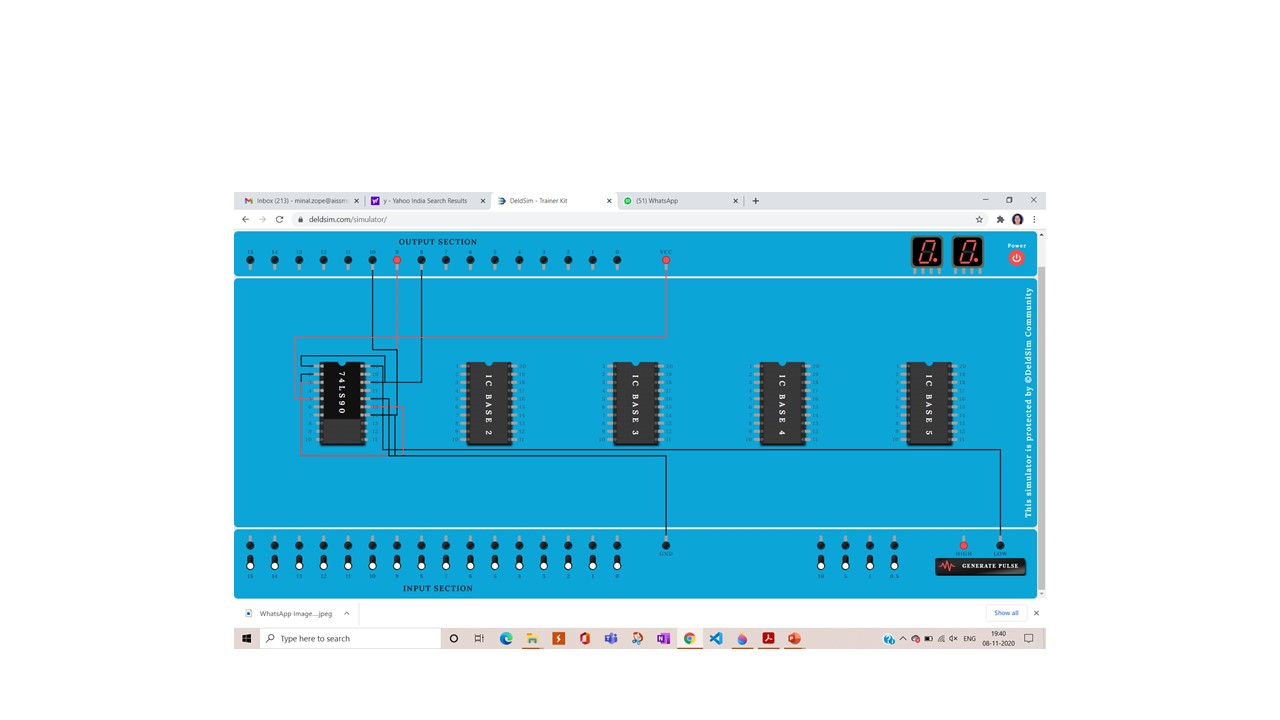Select the 74LS90 IC chip
1280x720 pixels.
point(343,400)
